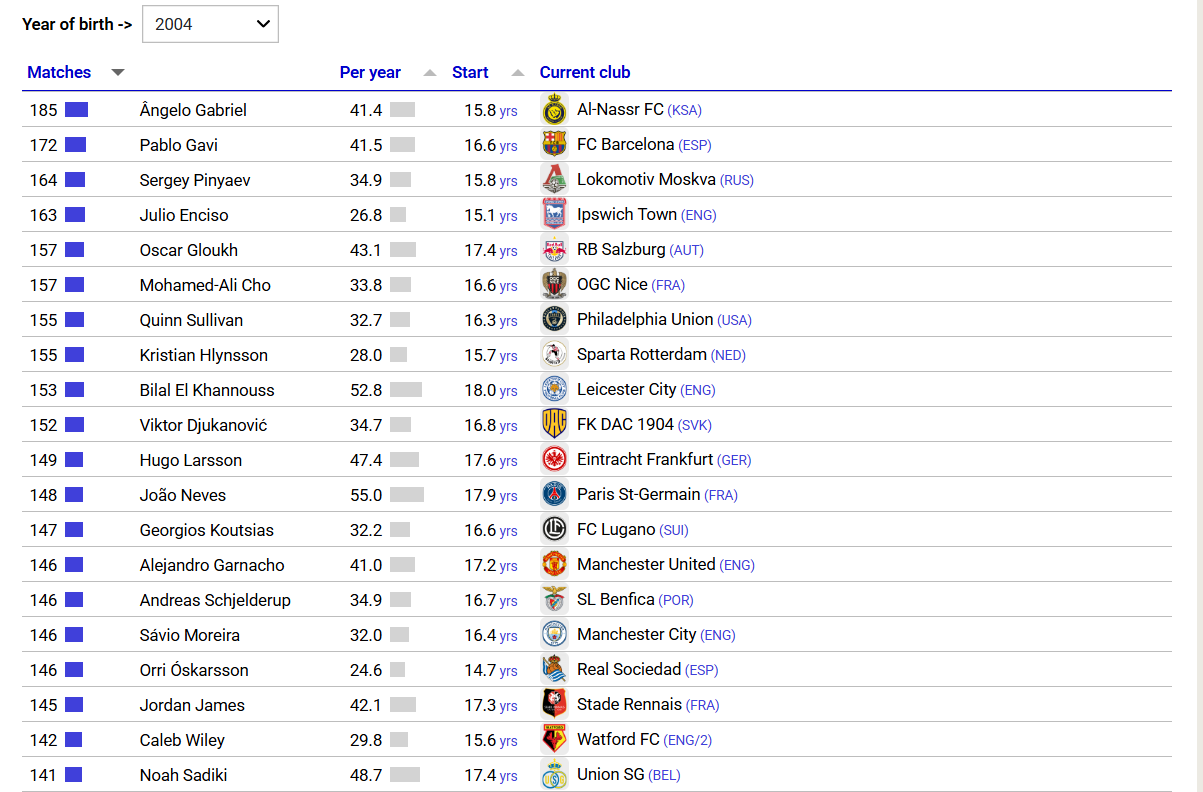The image size is (1203, 792).
Task: Click the Eintracht Frankfurt club crest
Action: [554, 460]
